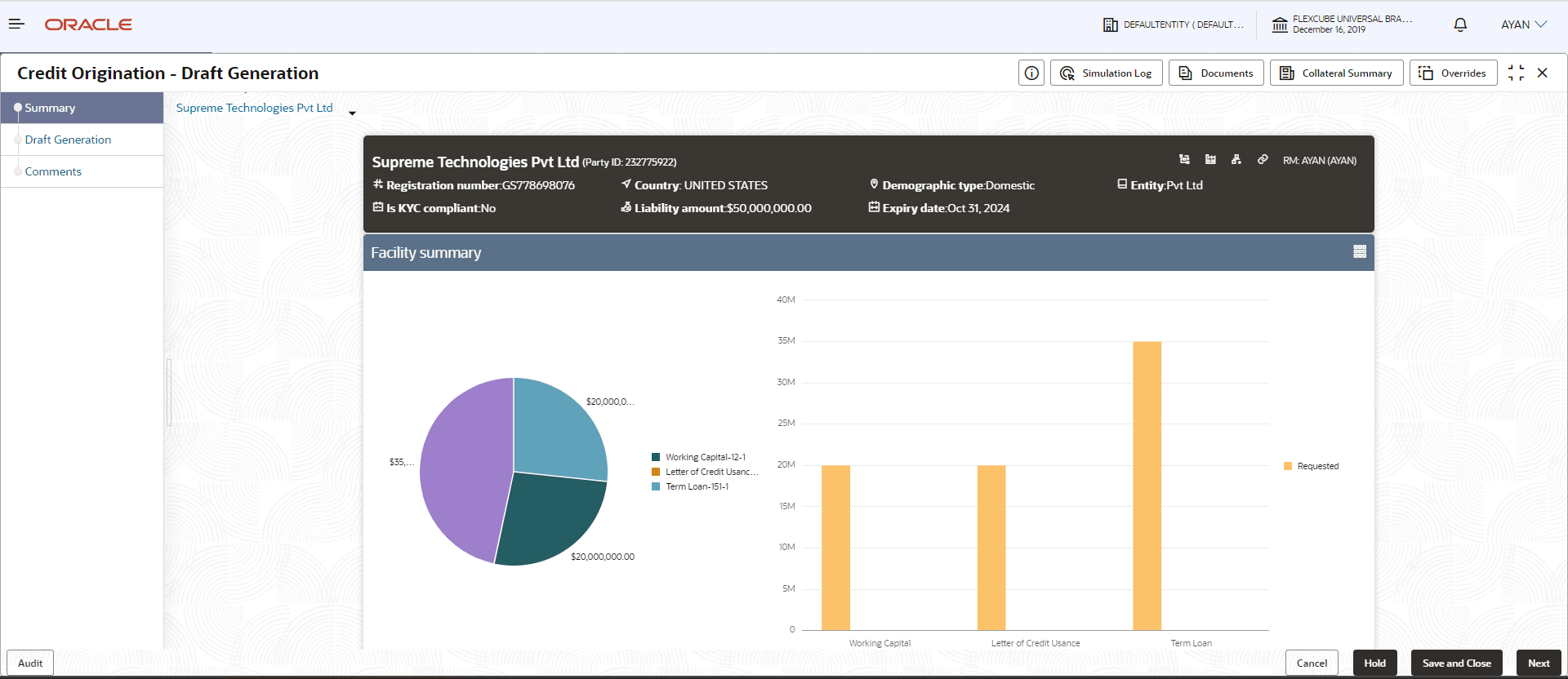Click the Credit Origination - Draft Generation title
The height and width of the screenshot is (679, 1568).
coord(168,73)
